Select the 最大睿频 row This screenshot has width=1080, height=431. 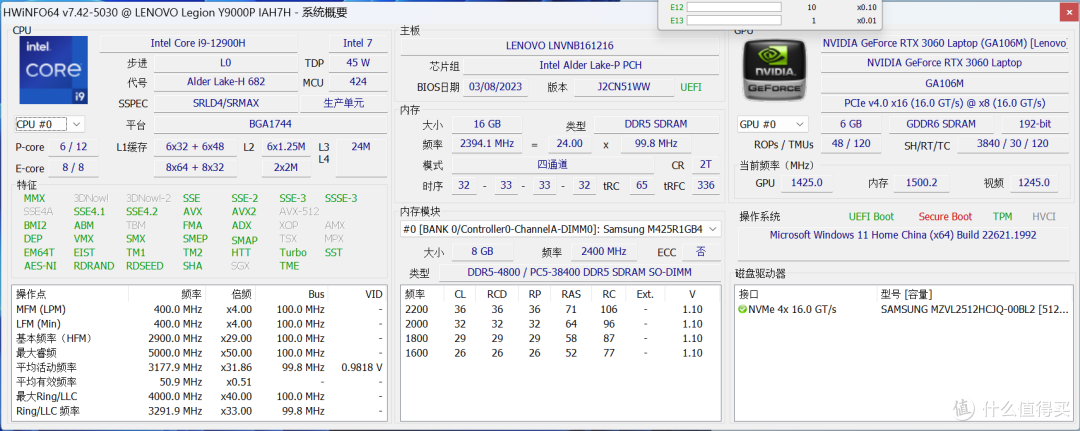198,353
